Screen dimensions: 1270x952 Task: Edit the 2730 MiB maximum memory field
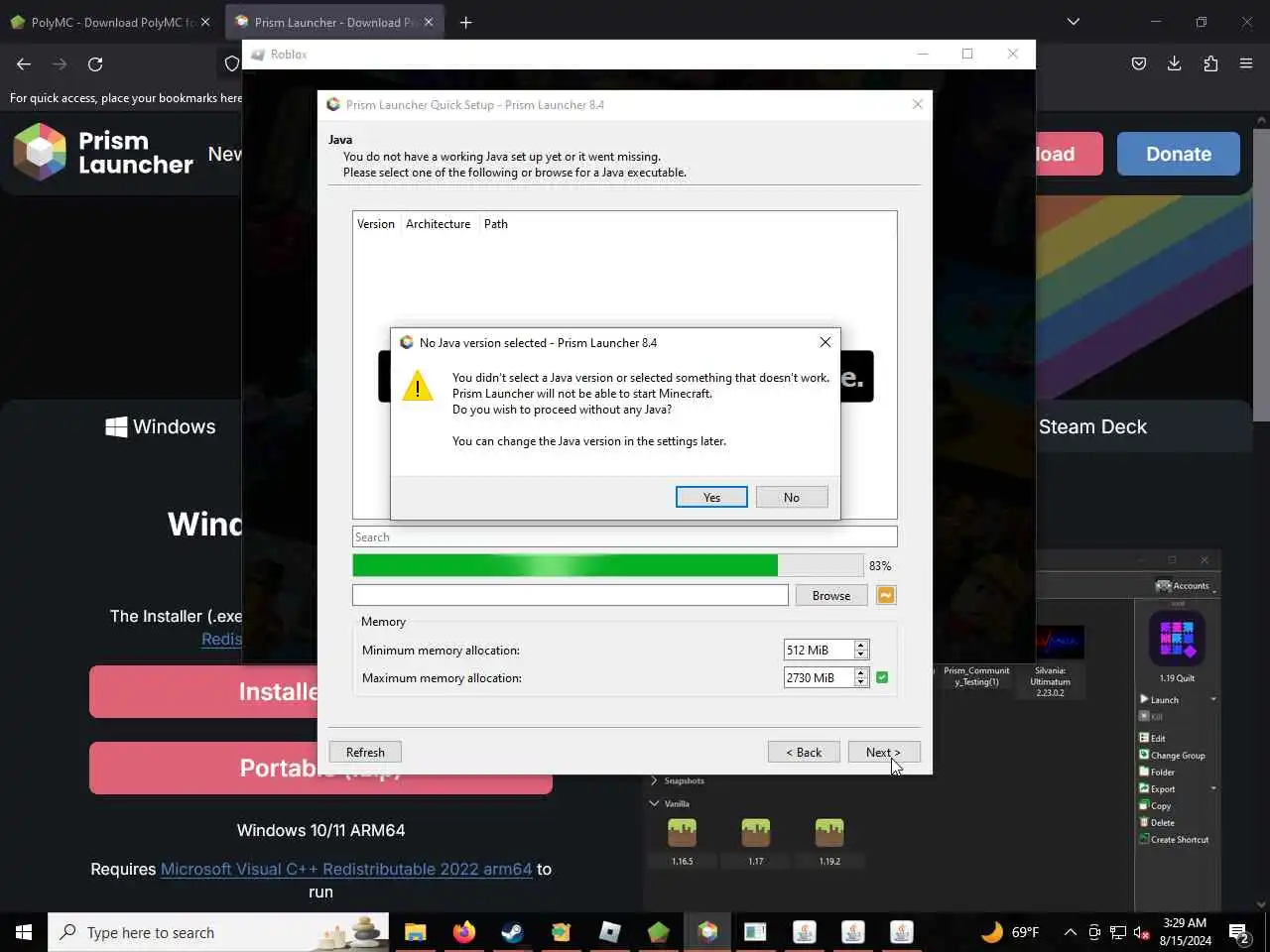click(x=819, y=677)
